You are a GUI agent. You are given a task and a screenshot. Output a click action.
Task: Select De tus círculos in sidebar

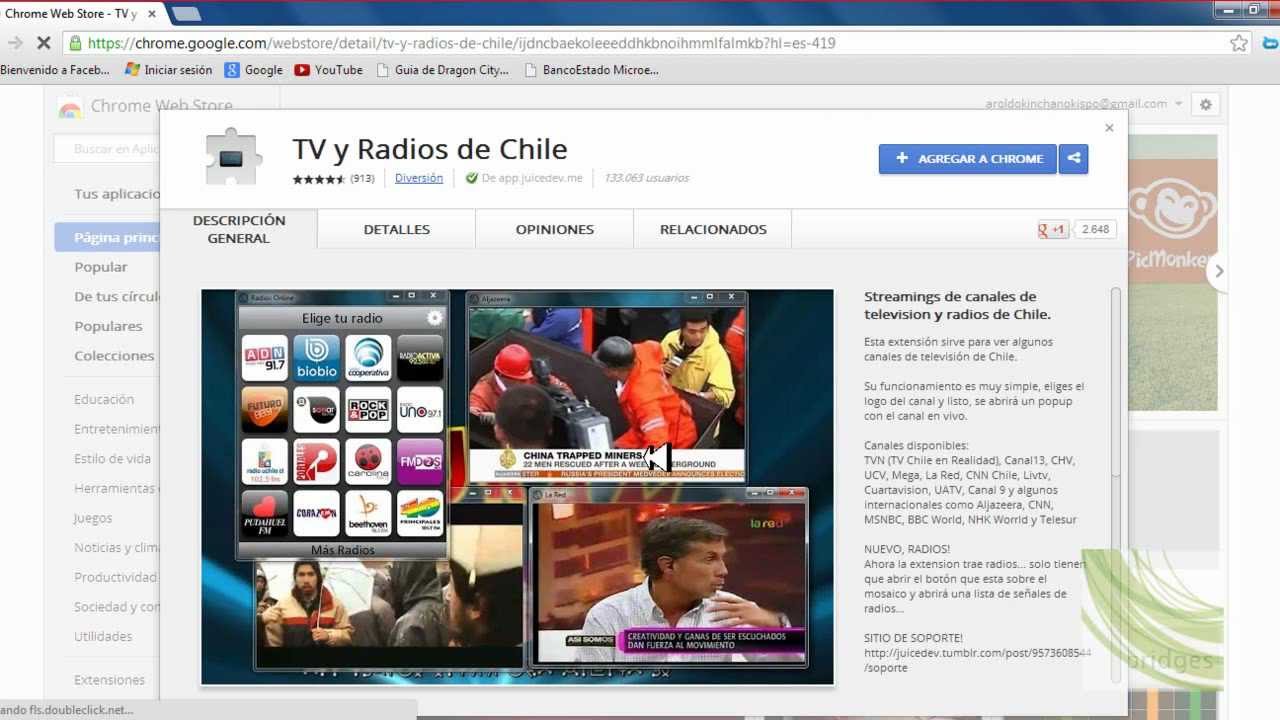(116, 296)
